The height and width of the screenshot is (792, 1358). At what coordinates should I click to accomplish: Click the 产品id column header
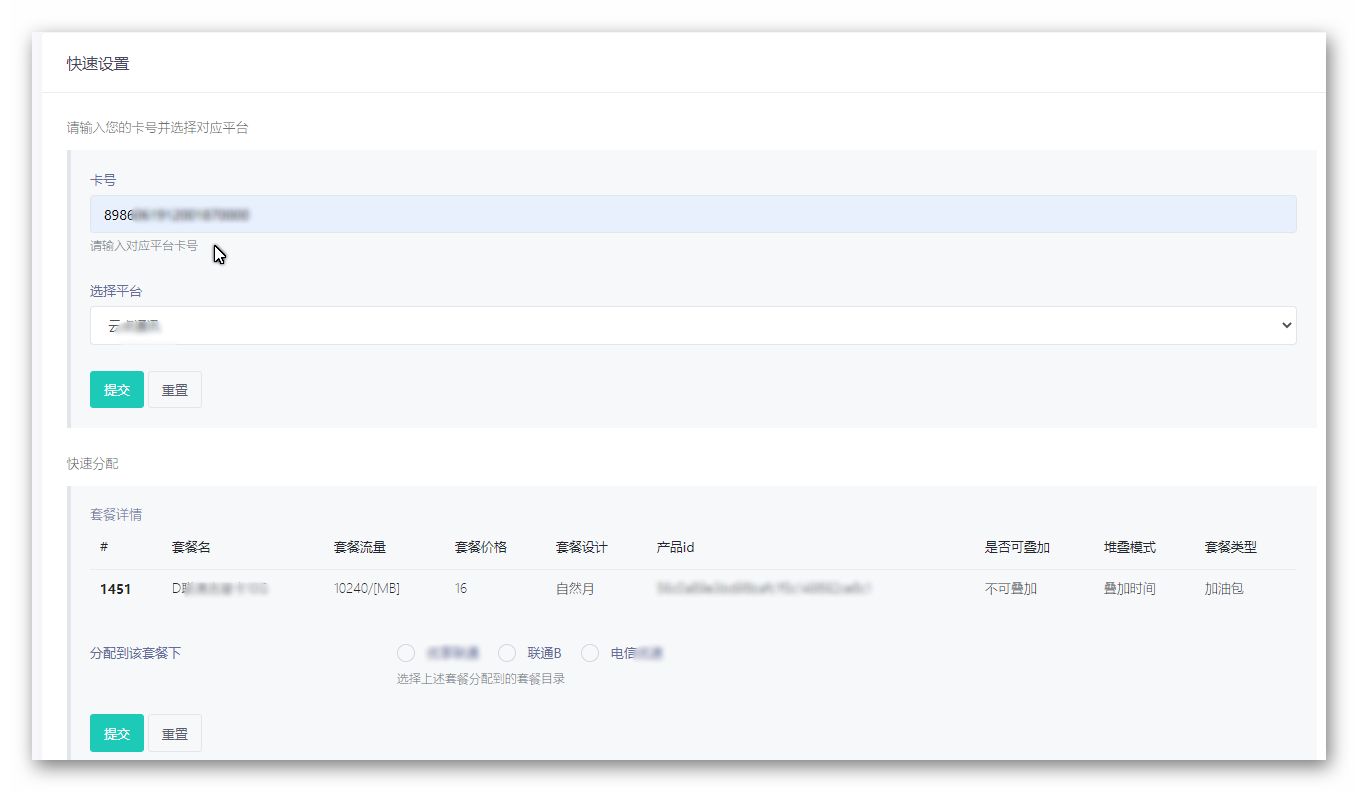click(x=676, y=547)
